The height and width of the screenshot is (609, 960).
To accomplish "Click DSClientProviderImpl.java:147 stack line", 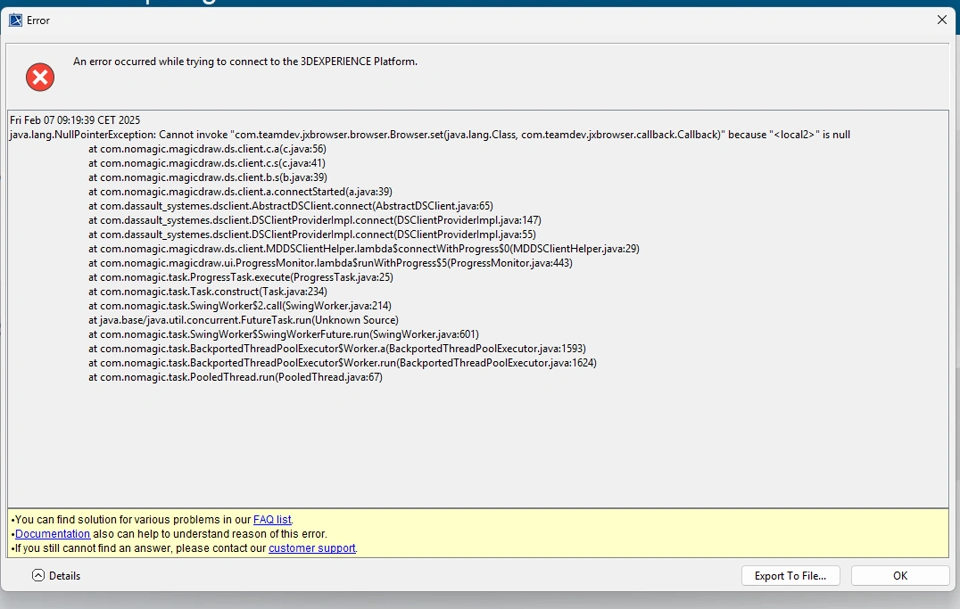I will [315, 220].
